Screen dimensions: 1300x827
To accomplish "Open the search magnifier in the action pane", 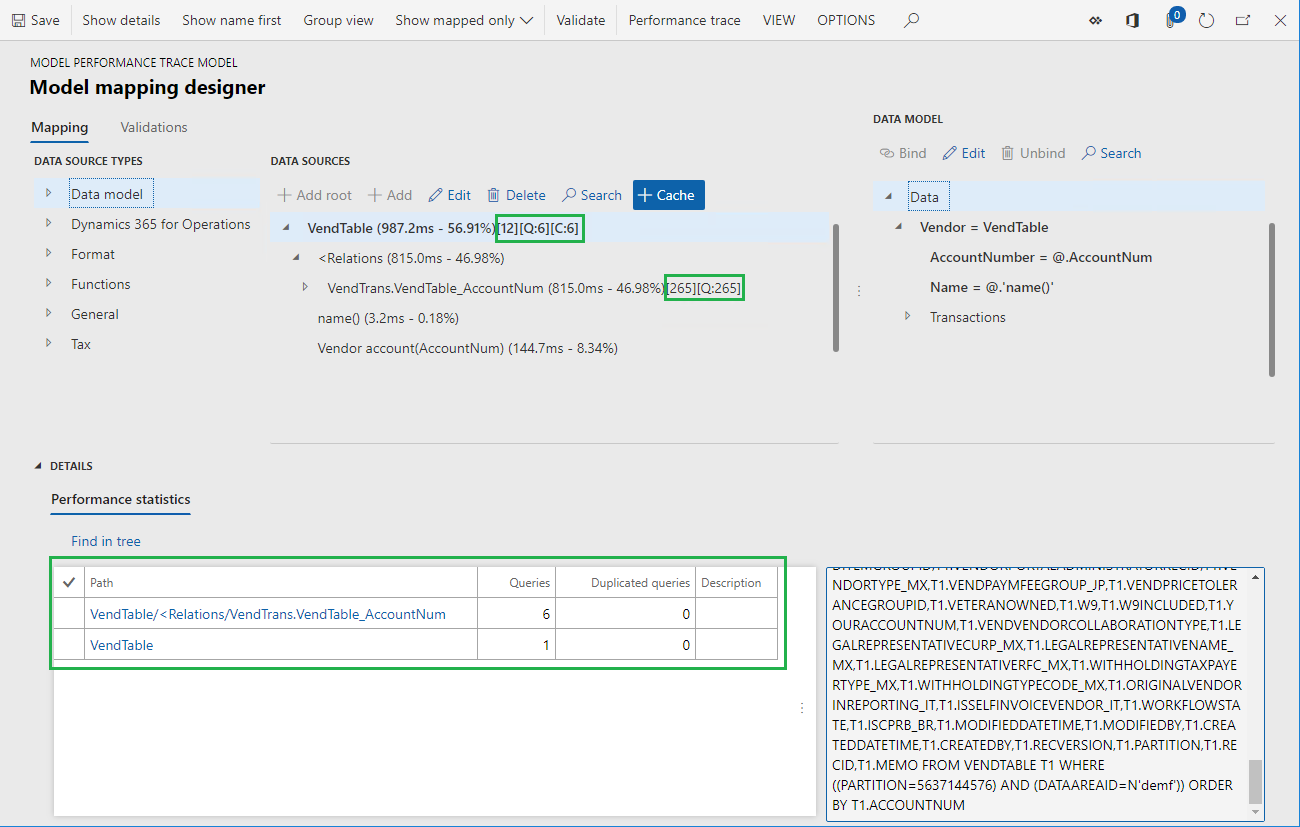I will [x=911, y=20].
